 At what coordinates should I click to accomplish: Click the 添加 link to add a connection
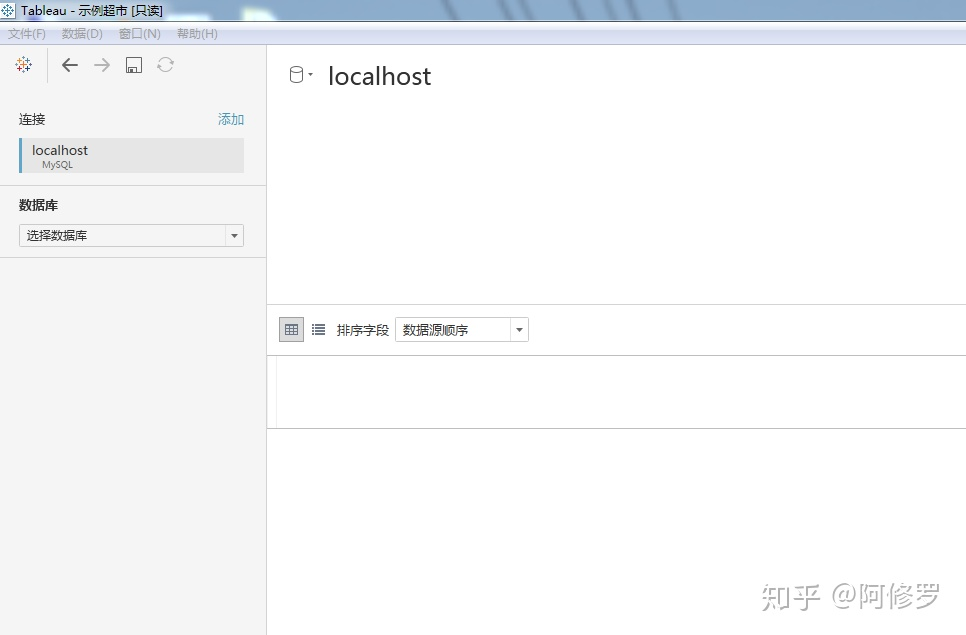[231, 118]
